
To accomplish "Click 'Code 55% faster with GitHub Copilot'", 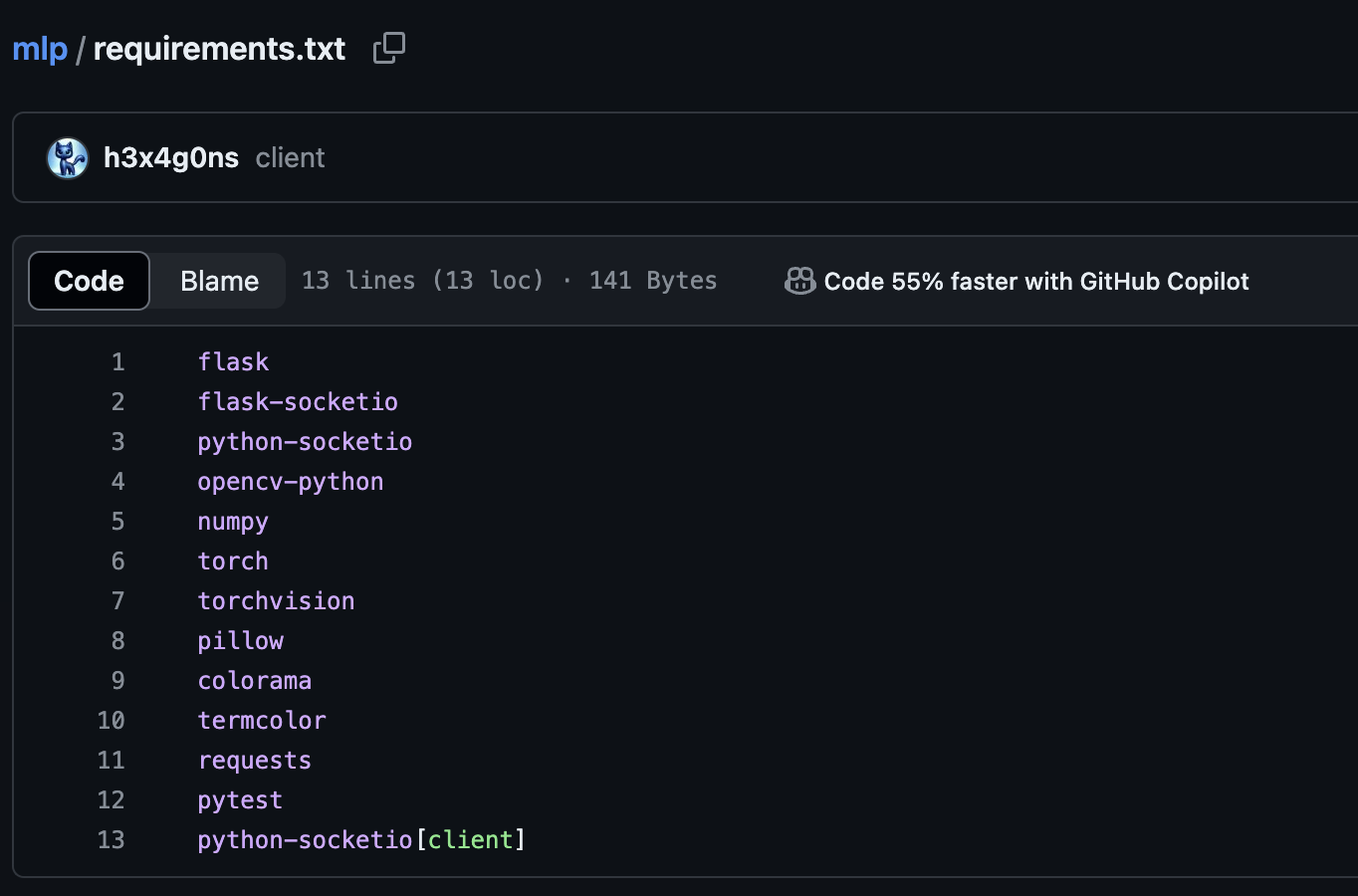I will click(x=1035, y=282).
